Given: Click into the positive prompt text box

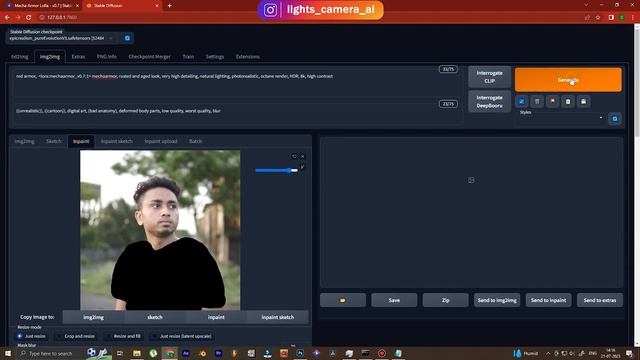Looking at the screenshot, I should pos(237,82).
